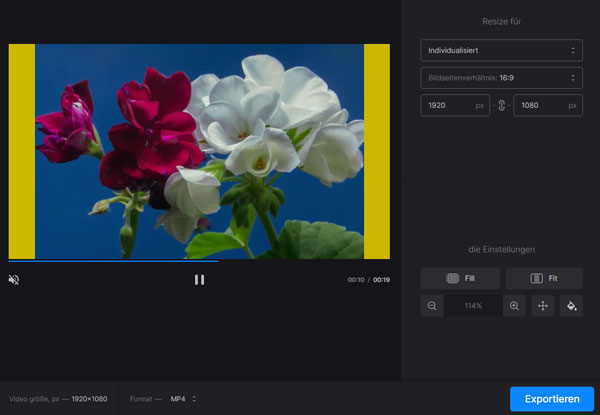This screenshot has height=415, width=600.
Task: Open the paint bucket background color picker
Action: tap(571, 307)
